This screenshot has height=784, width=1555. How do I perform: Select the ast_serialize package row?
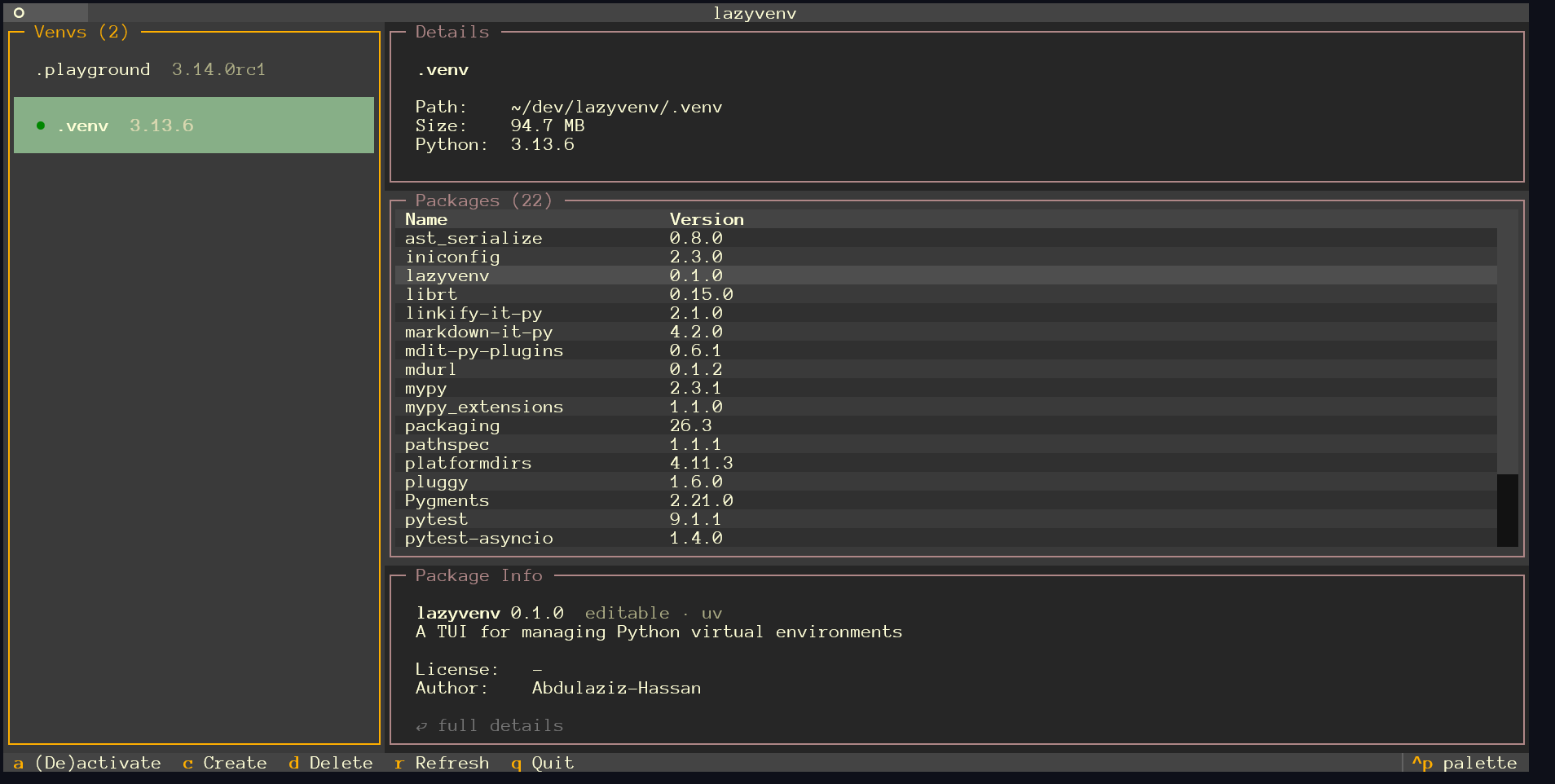946,238
